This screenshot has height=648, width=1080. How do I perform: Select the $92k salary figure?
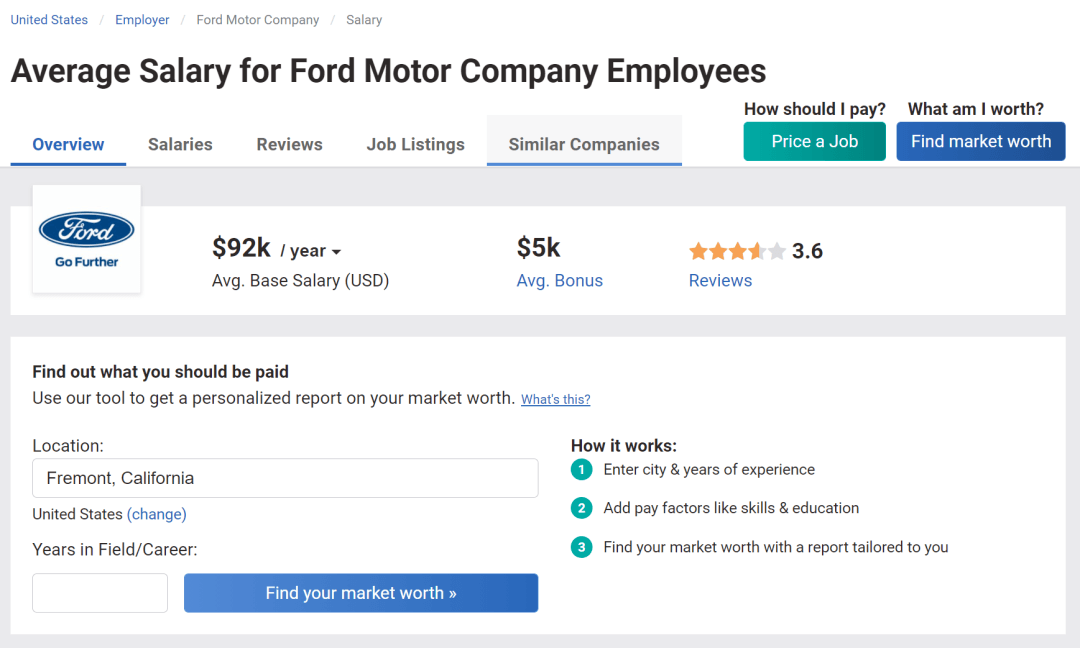point(241,247)
